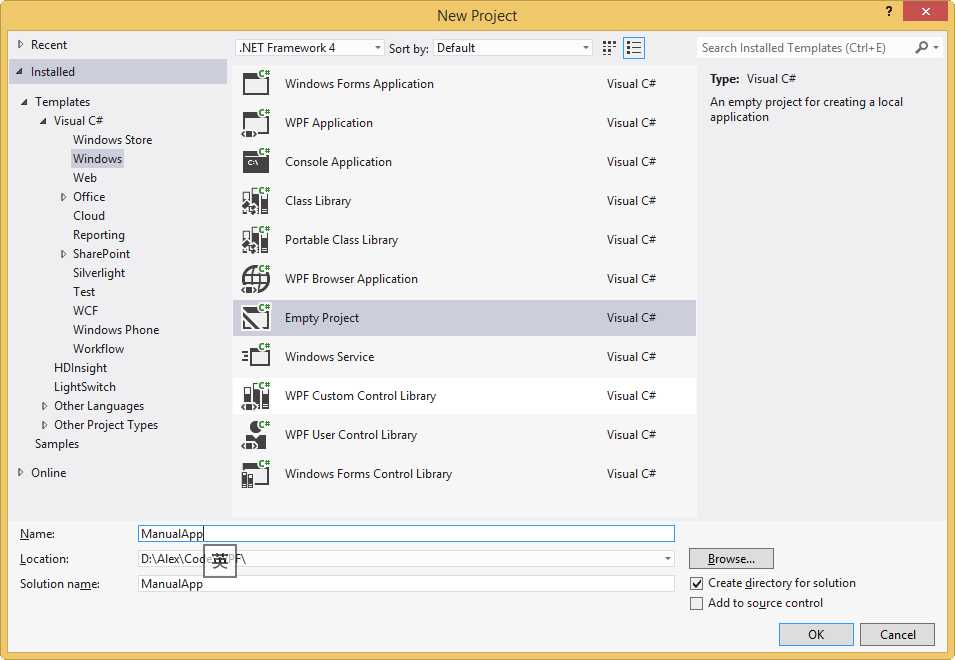Screen dimensions: 955x660
Task: Collapse the Templates tree node
Action: 24,102
